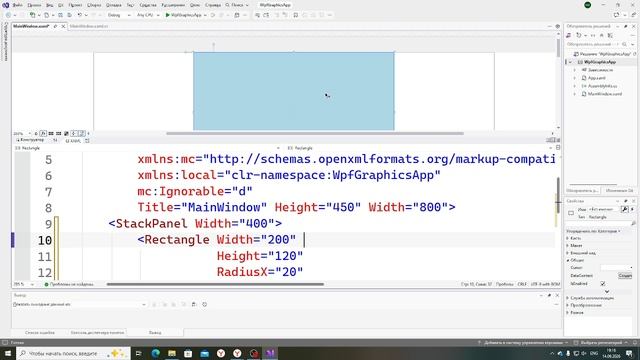Expand the Преобразование properties category

pos(568,305)
